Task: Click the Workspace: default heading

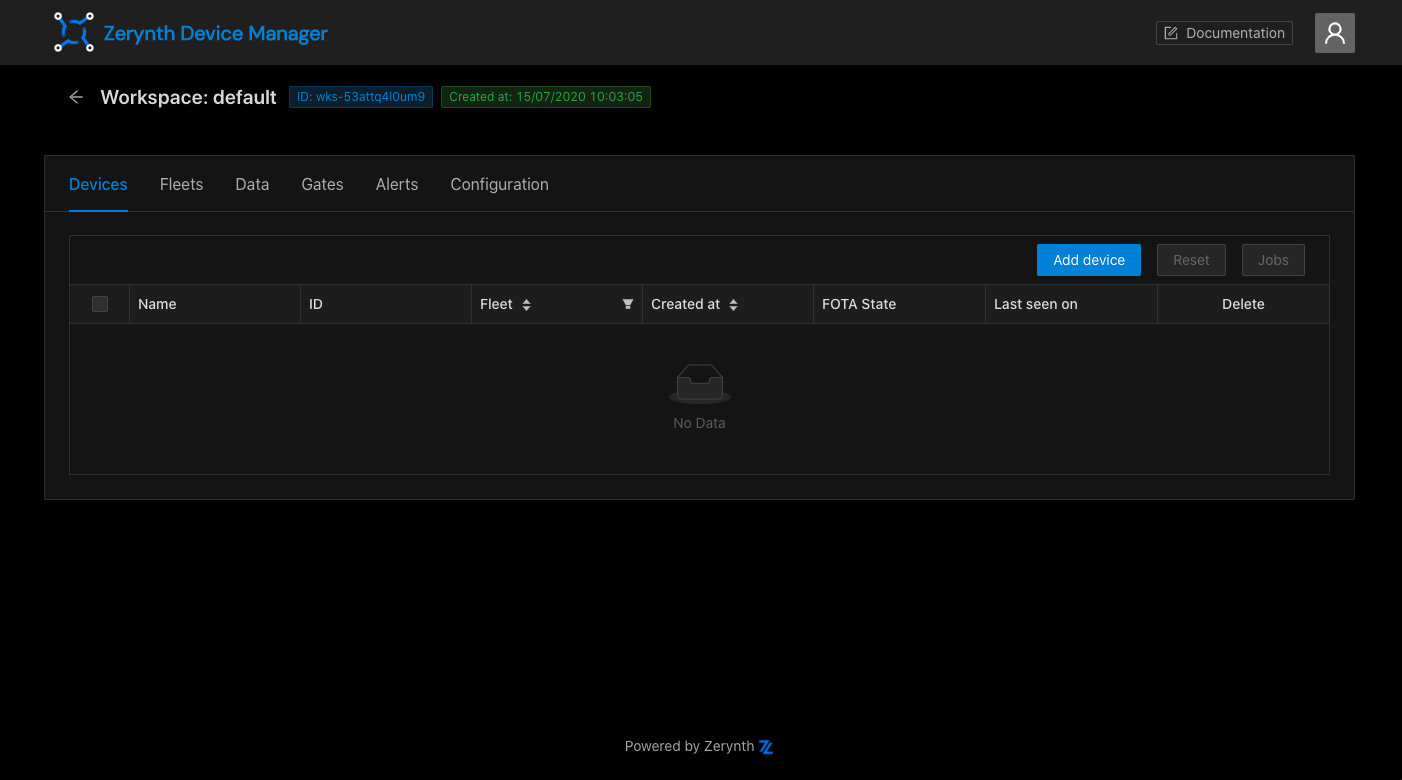Action: [x=188, y=97]
